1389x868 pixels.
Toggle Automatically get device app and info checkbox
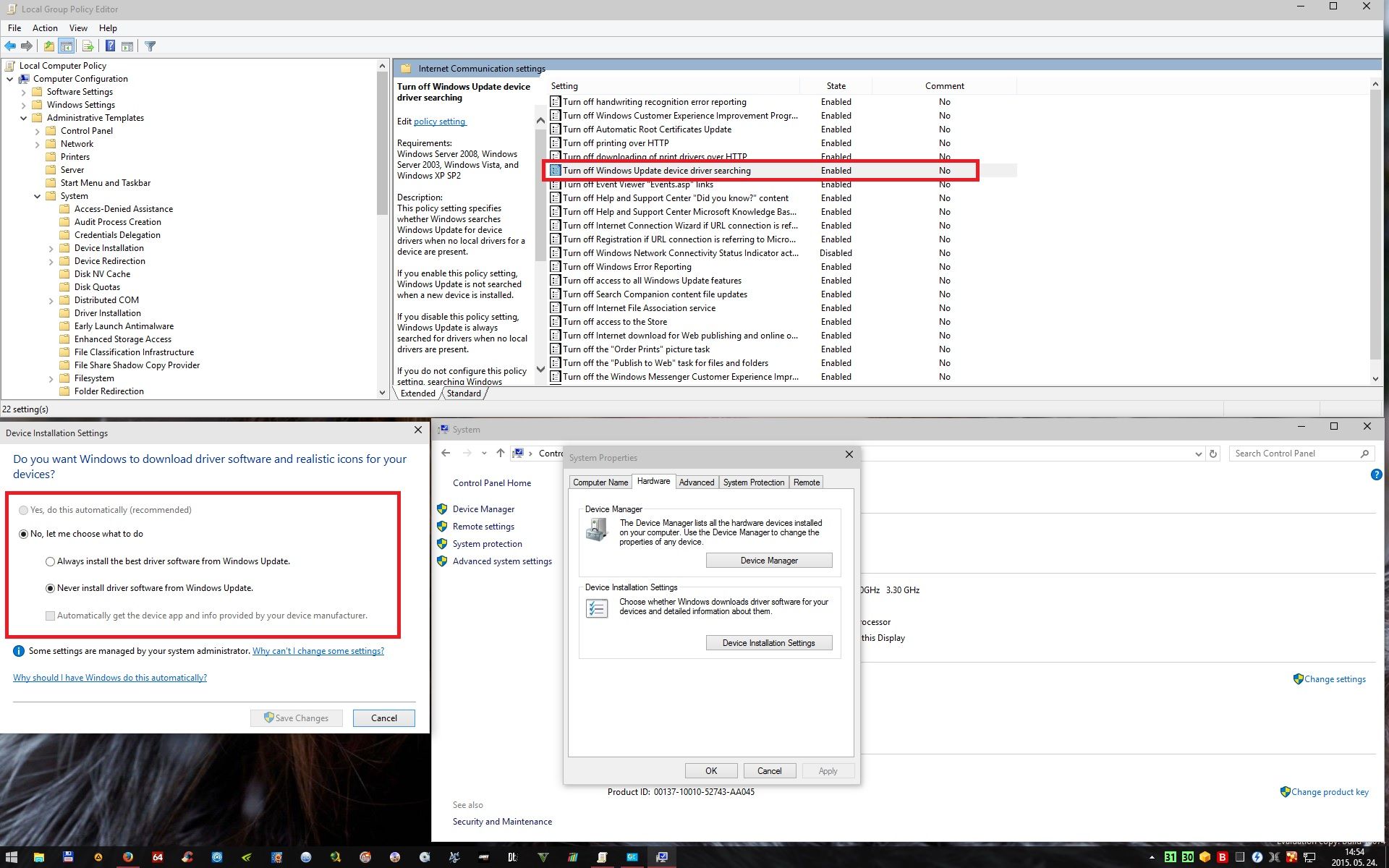[x=51, y=616]
